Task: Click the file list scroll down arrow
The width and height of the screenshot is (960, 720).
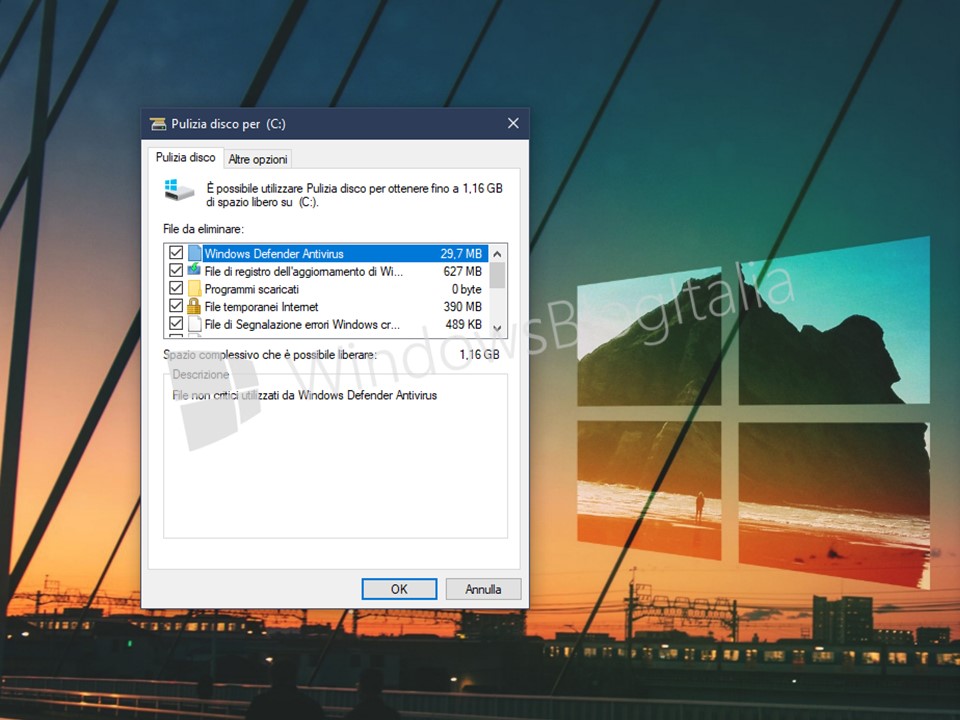Action: 497,329
